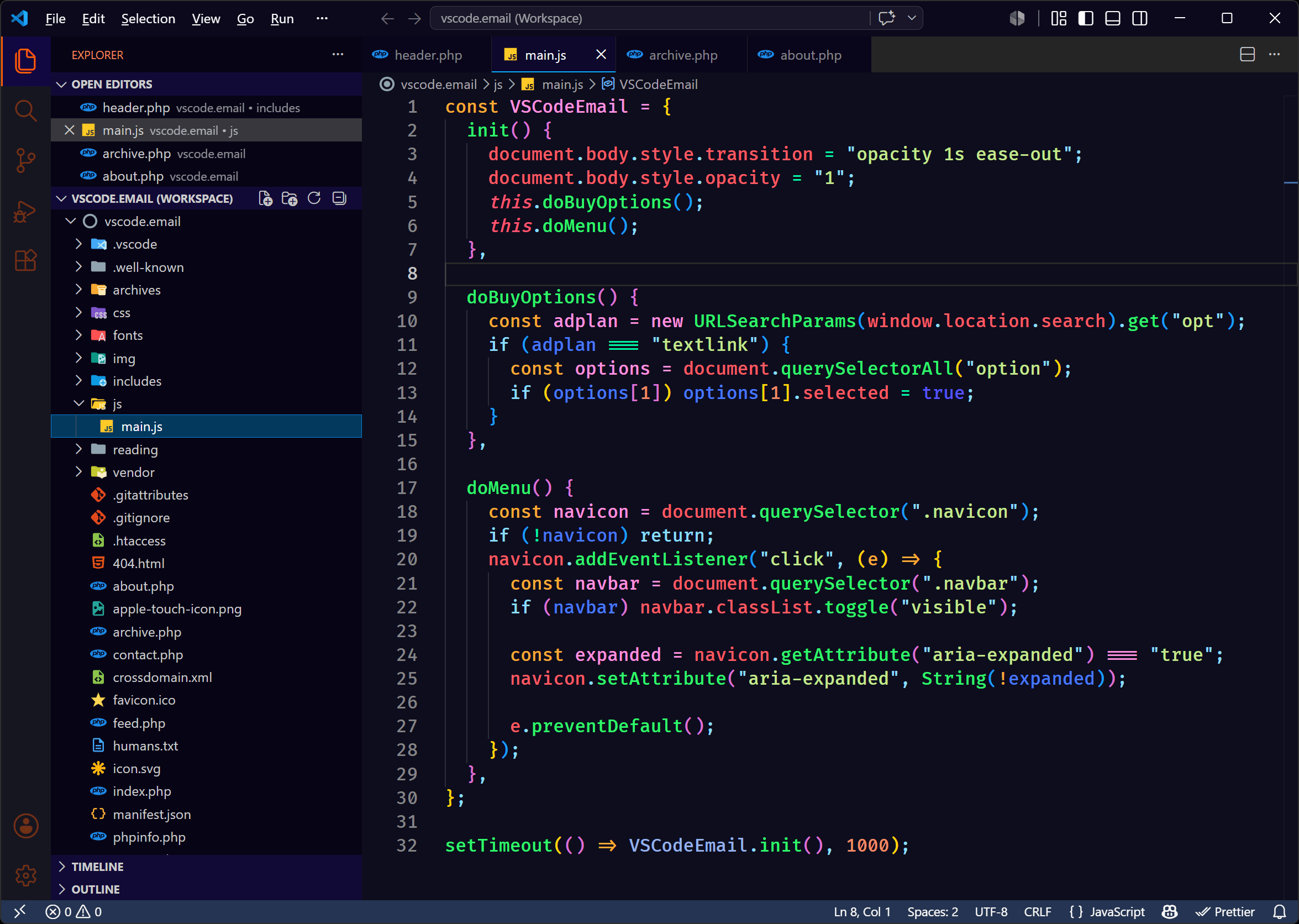Viewport: 1299px width, 924px height.
Task: Collapse the js folder
Action: tap(78, 403)
